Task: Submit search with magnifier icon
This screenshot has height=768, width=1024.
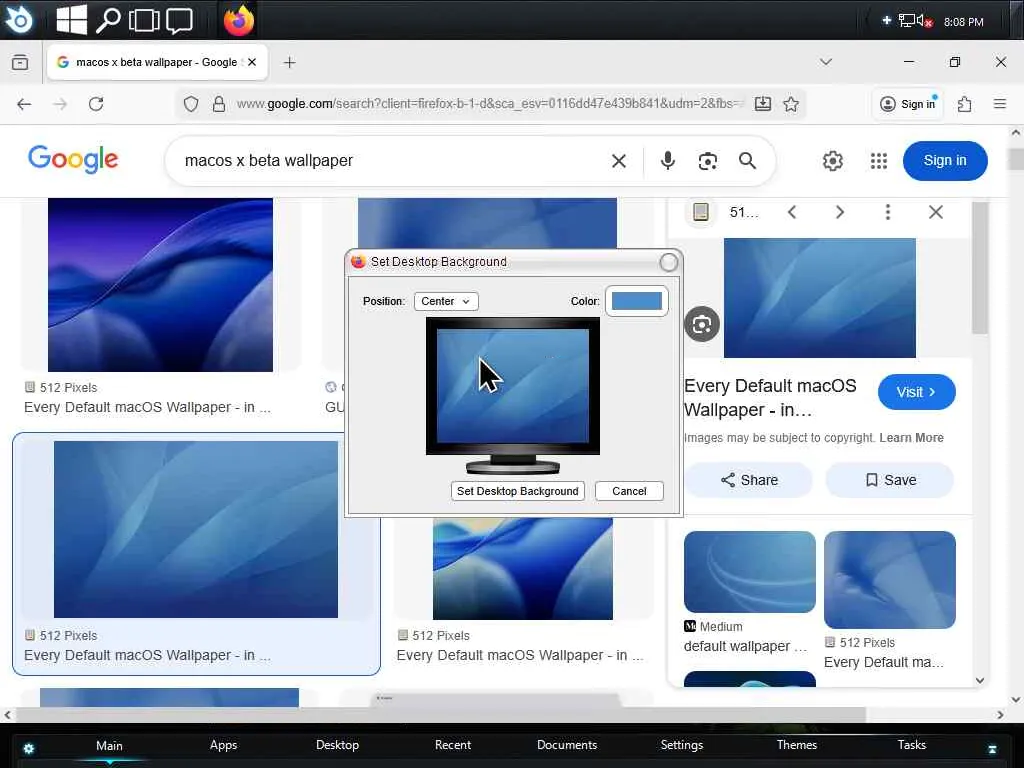Action: tap(747, 161)
